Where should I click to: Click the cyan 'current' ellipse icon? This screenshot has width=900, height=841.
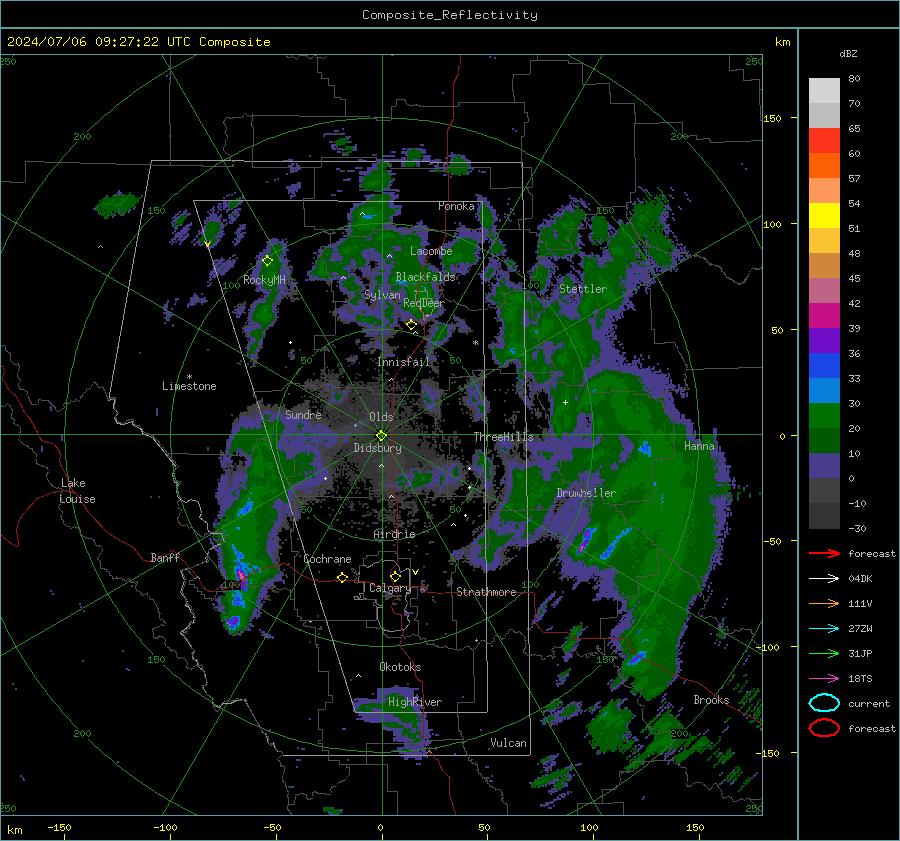pos(824,703)
